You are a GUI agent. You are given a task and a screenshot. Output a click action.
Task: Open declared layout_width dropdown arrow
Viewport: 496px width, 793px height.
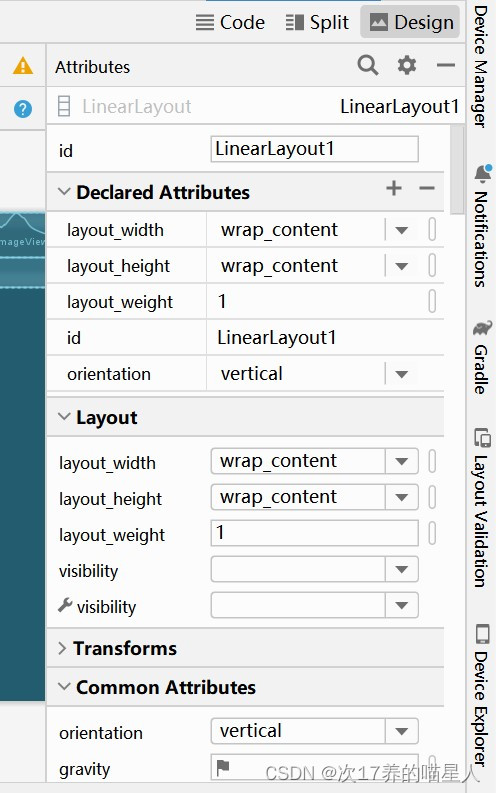coord(401,230)
